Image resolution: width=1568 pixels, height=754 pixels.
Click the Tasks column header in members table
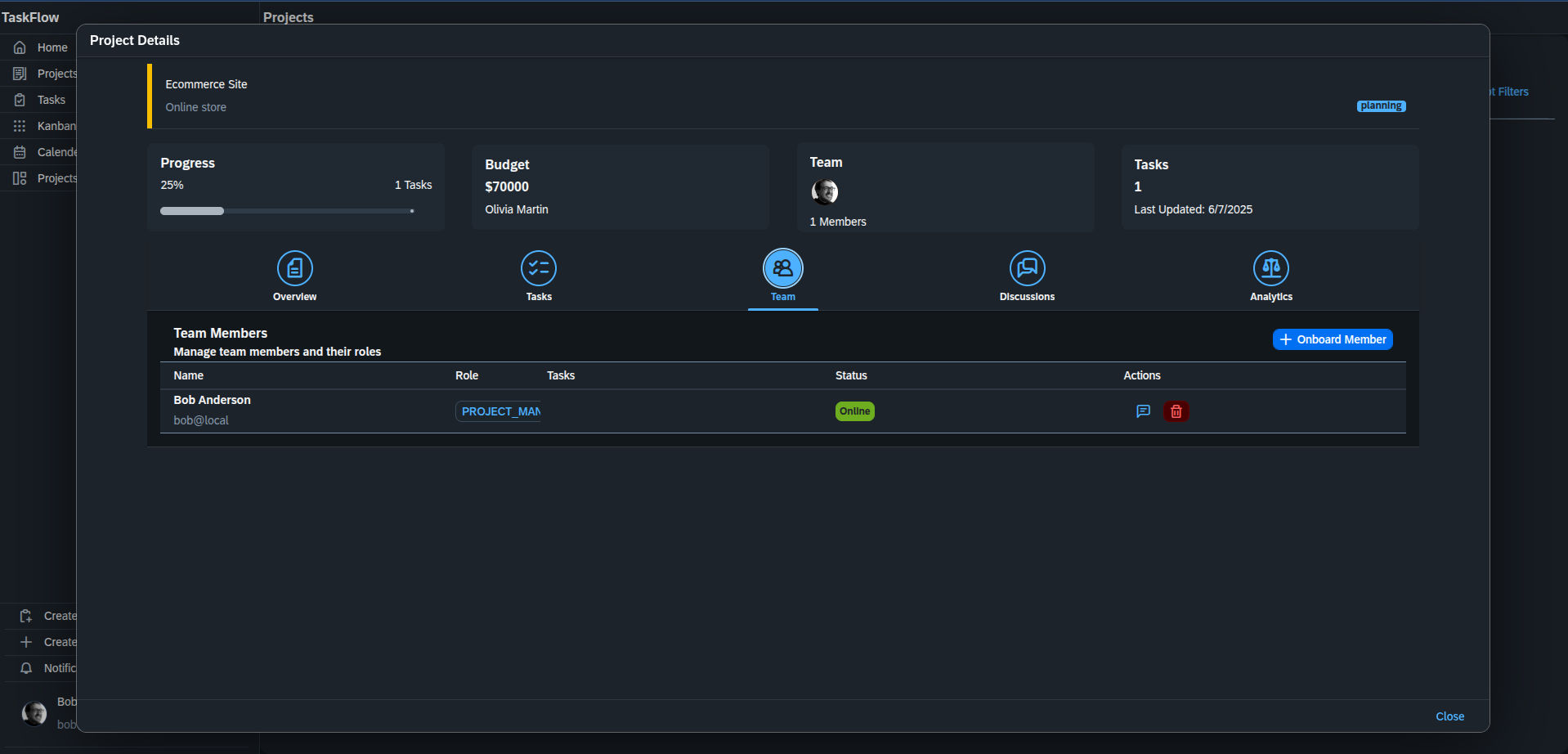[561, 375]
